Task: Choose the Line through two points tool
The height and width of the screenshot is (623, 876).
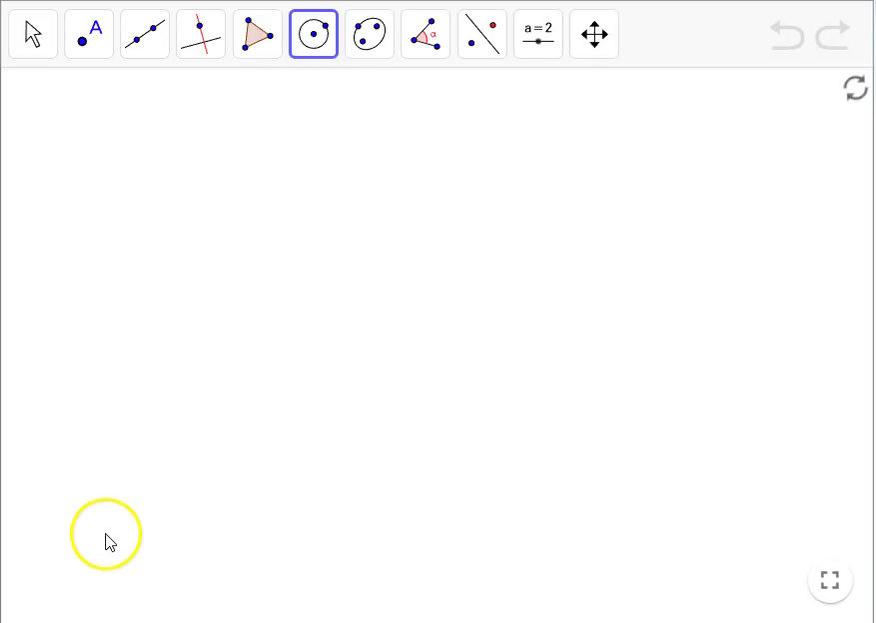Action: pos(145,34)
